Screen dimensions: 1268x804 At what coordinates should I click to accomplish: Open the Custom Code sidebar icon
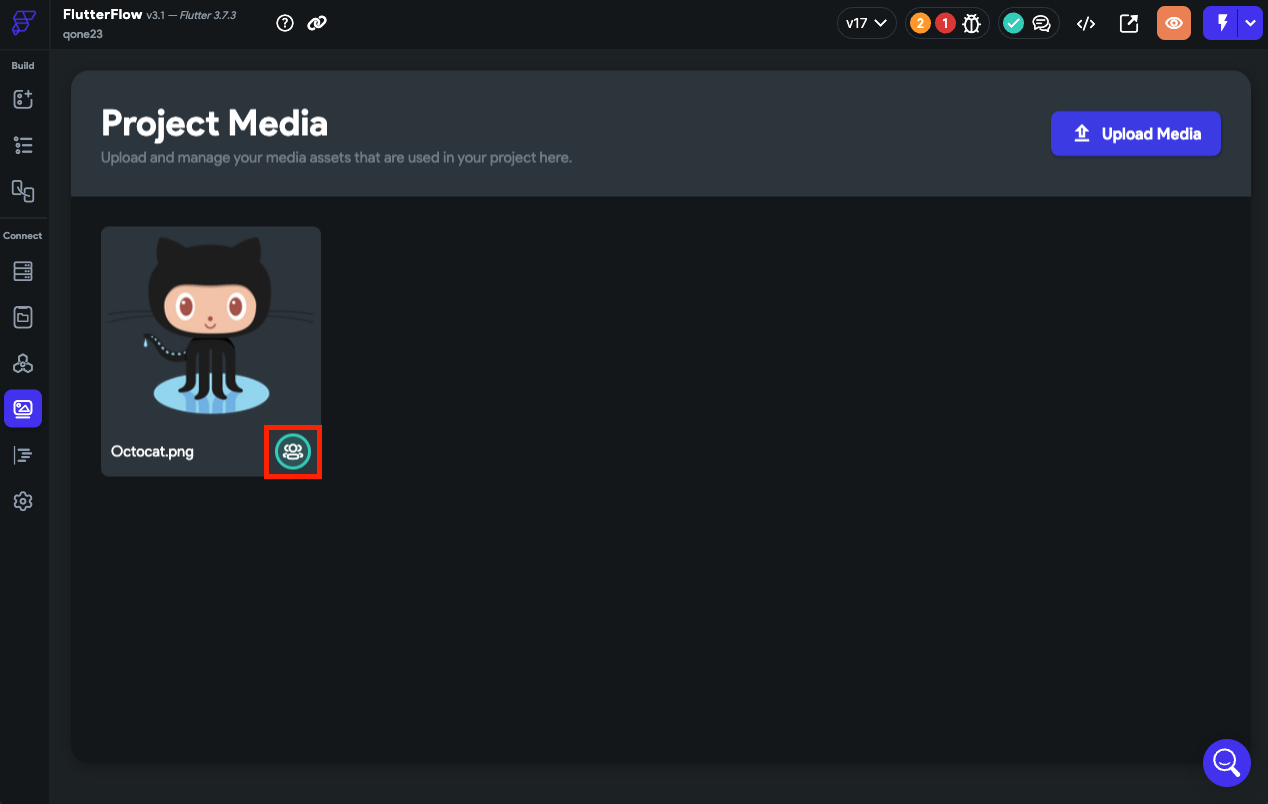(x=23, y=455)
